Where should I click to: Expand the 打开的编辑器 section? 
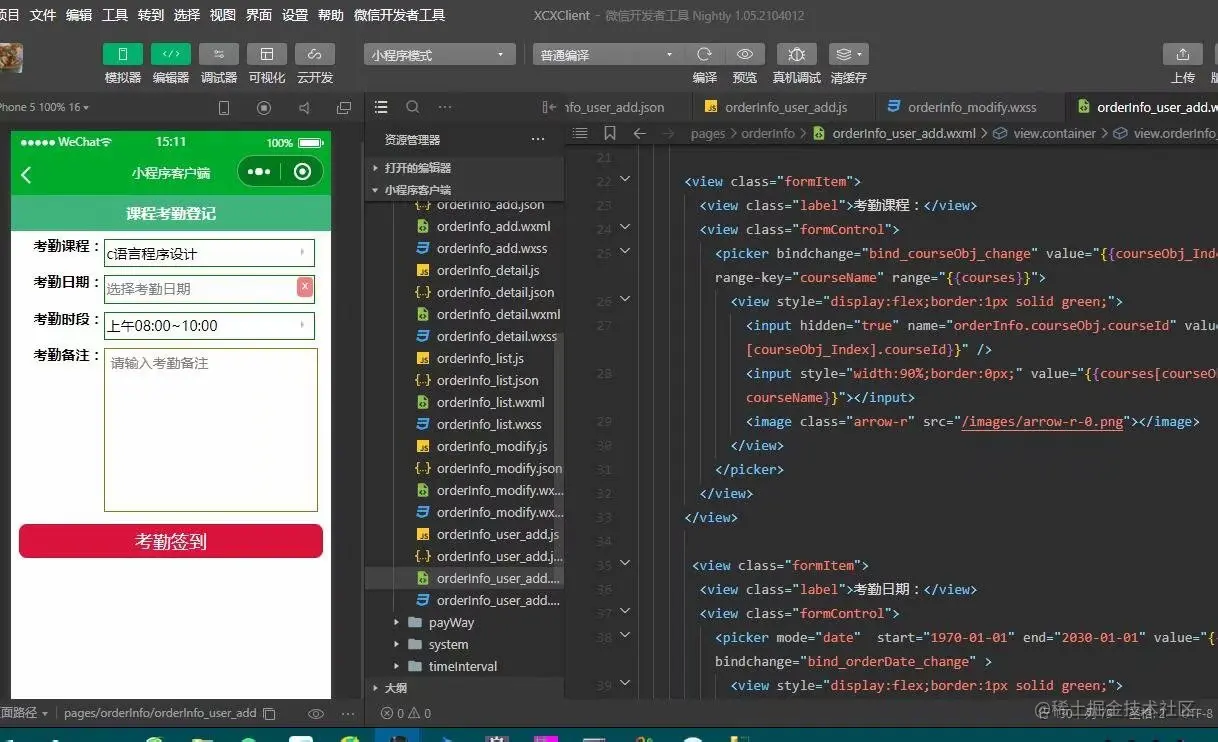[465, 168]
